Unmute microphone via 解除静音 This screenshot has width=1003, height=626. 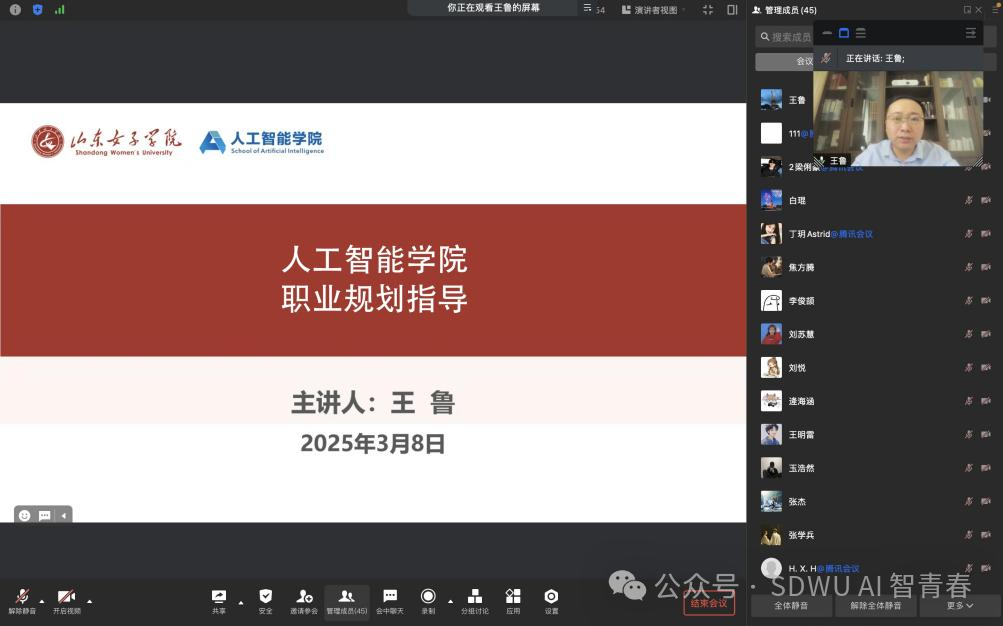tap(22, 597)
